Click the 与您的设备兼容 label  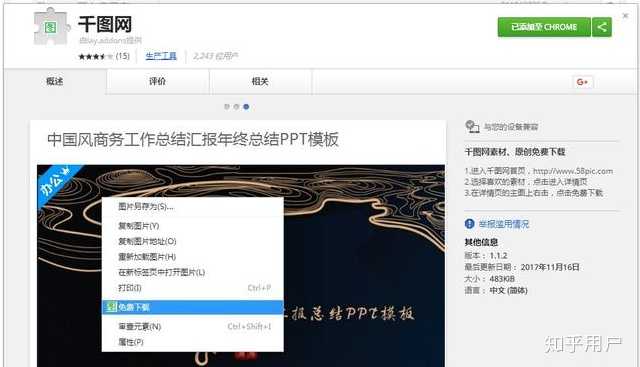(511, 127)
